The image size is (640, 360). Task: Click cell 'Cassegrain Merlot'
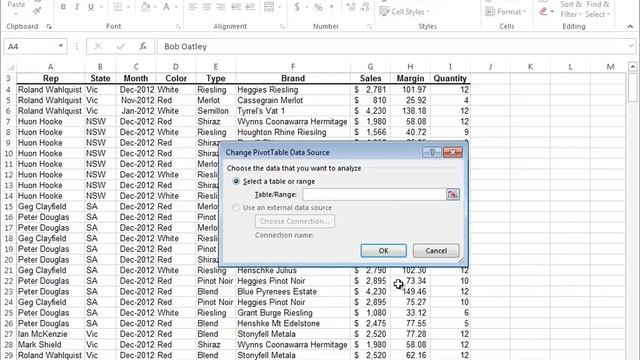293,100
